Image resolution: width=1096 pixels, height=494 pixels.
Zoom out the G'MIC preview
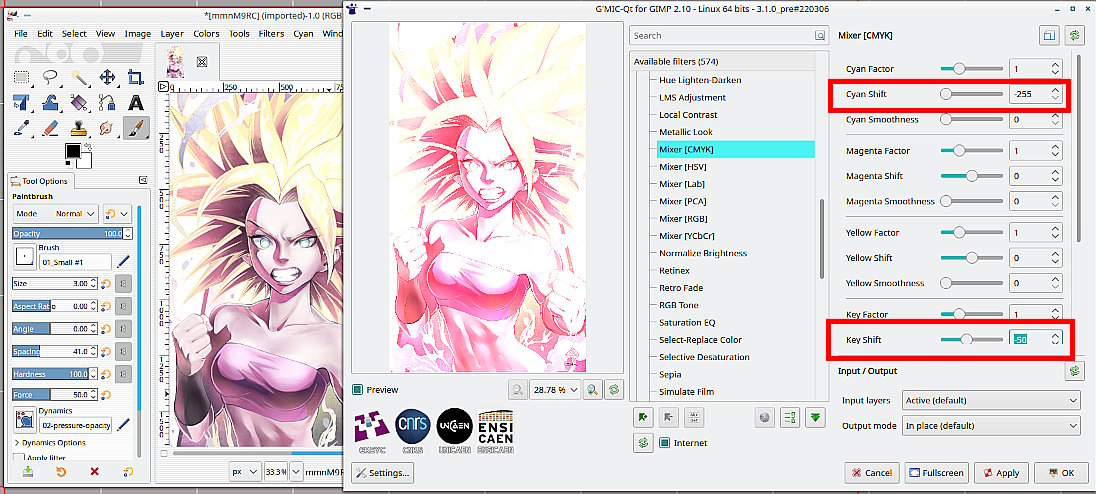(517, 389)
